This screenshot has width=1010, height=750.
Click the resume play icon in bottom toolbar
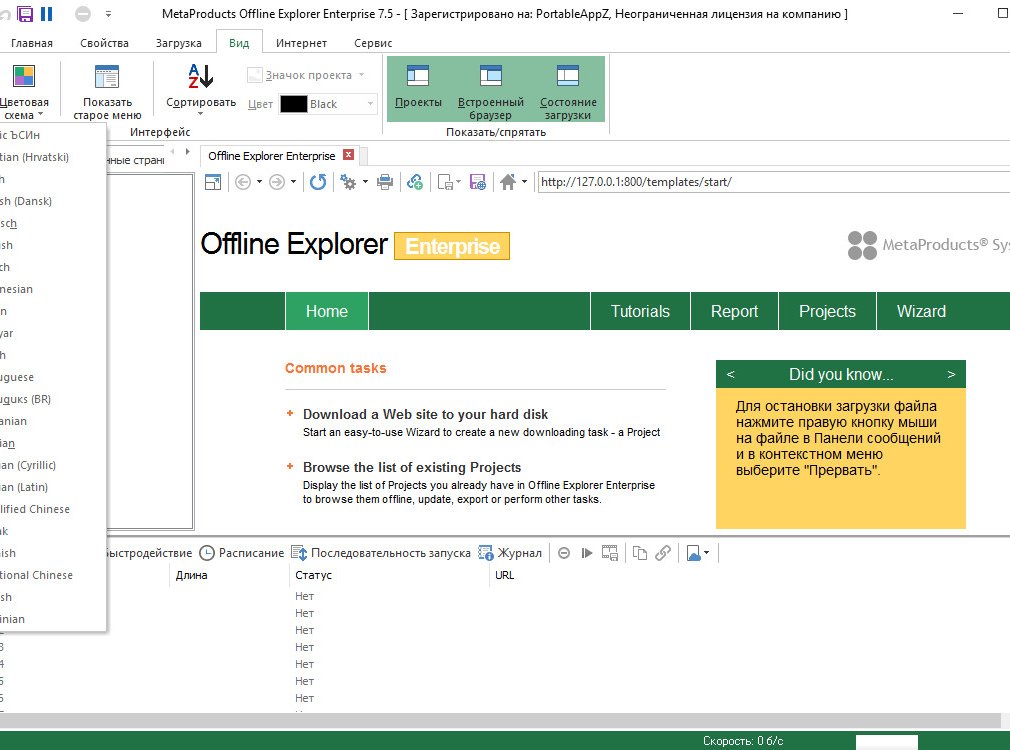tap(586, 553)
